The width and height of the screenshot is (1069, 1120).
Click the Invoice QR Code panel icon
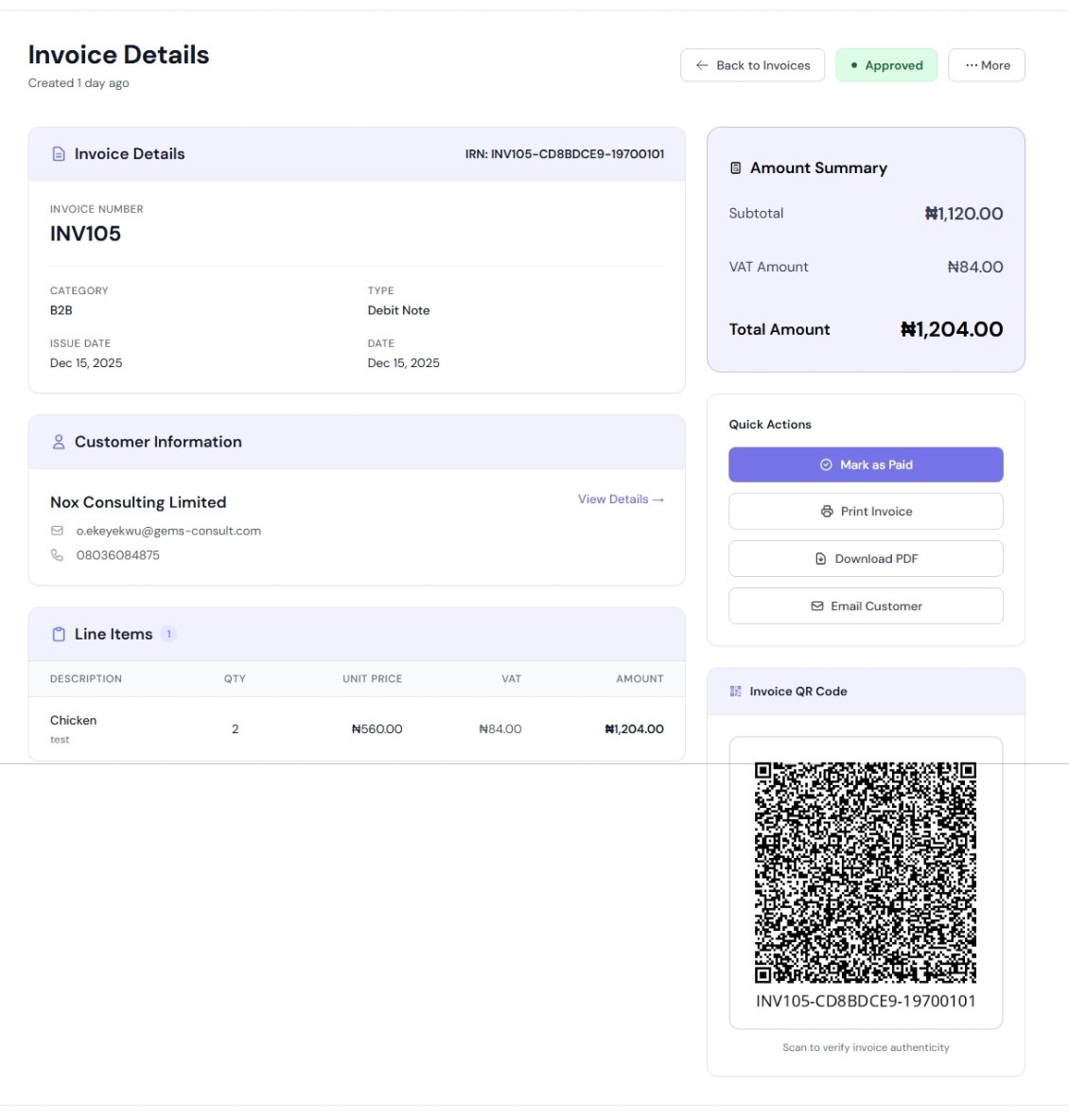pyautogui.click(x=735, y=691)
